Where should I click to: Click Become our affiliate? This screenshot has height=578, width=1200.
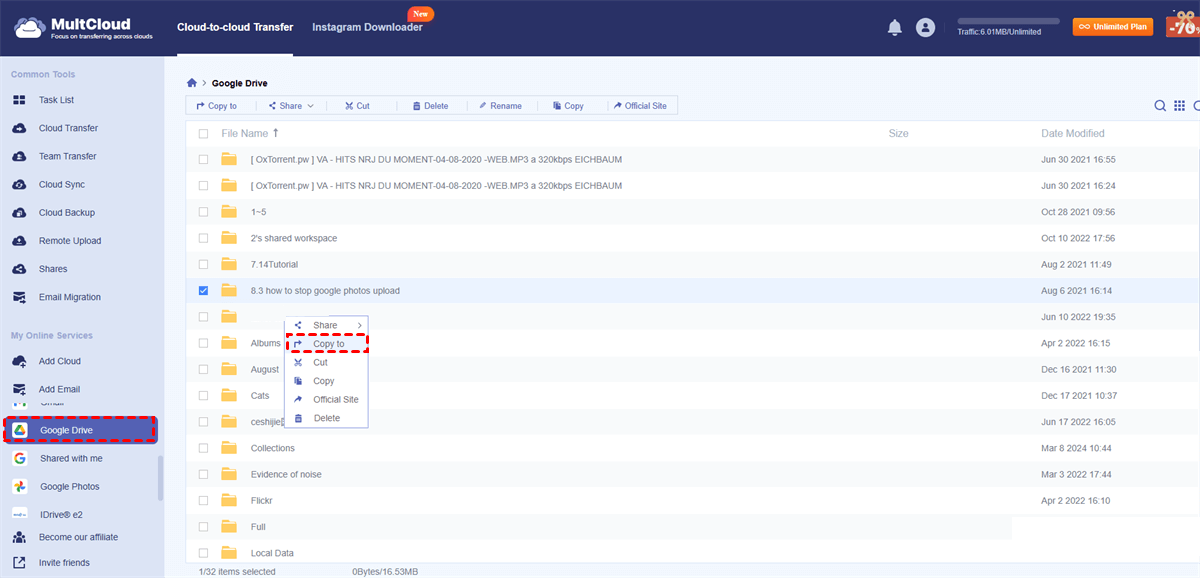click(78, 537)
